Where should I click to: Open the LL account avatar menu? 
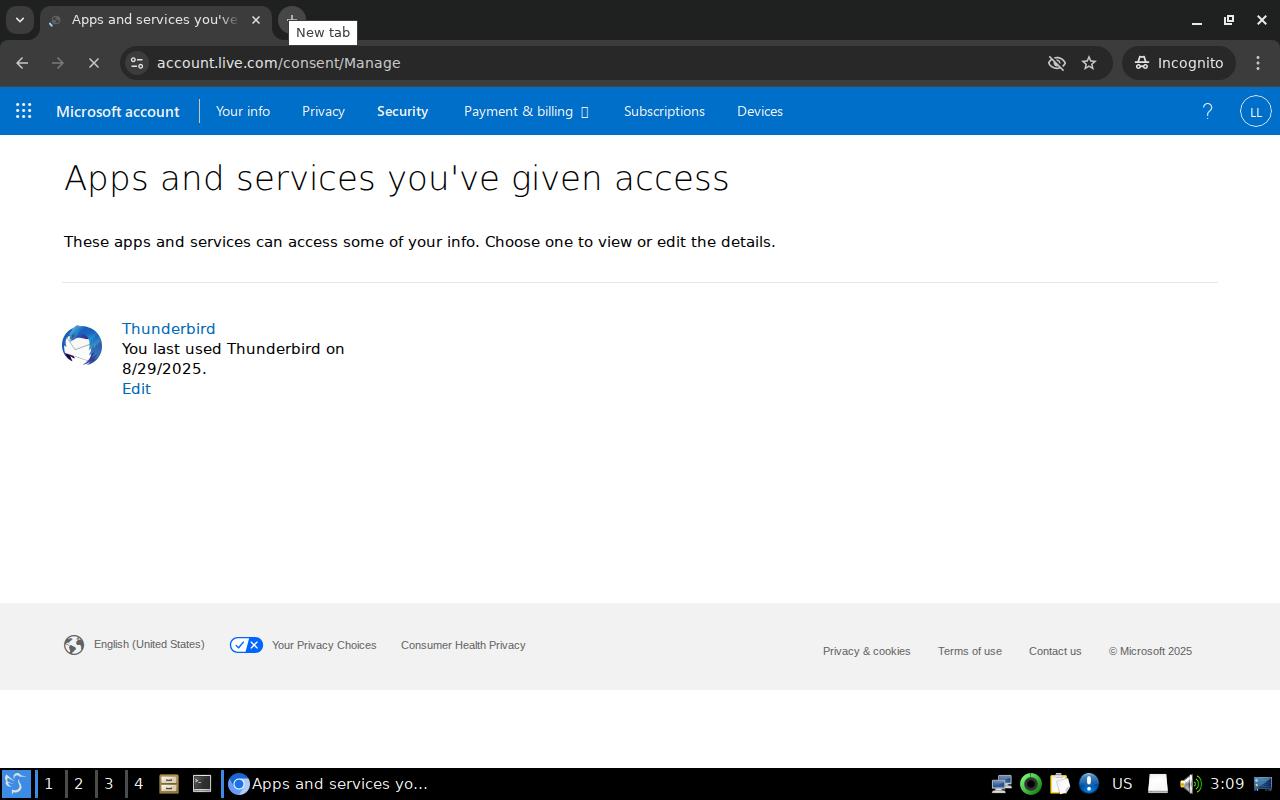pos(1256,111)
